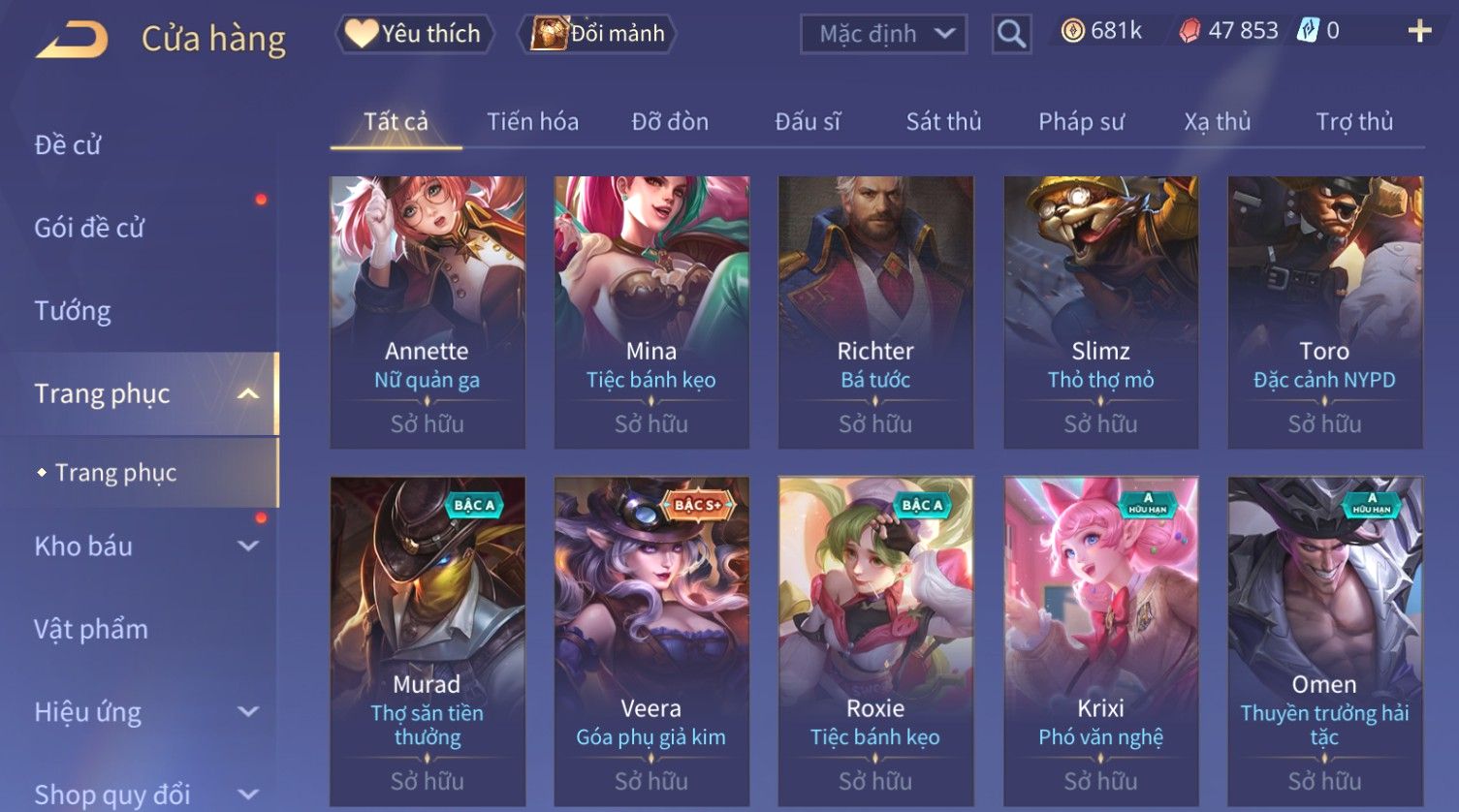The width and height of the screenshot is (1459, 812).
Task: Collapse the Trang phục sidebar section
Action: coord(248,393)
